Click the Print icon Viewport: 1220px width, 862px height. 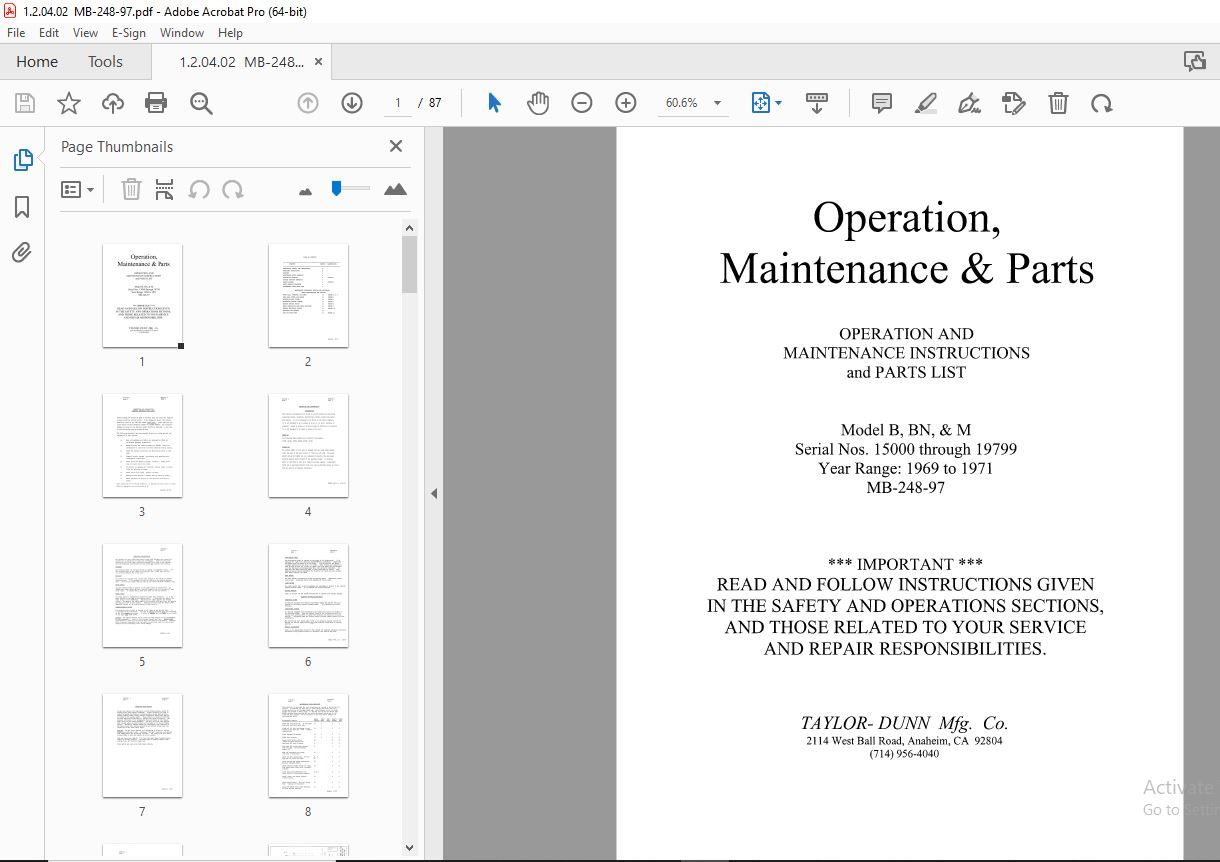(x=156, y=102)
